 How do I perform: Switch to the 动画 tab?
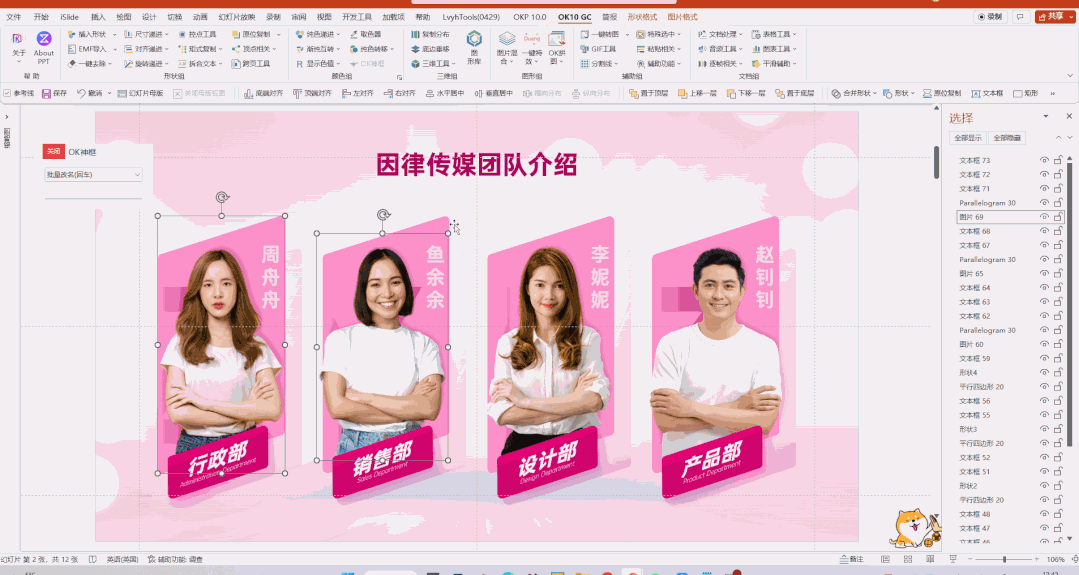click(x=200, y=17)
